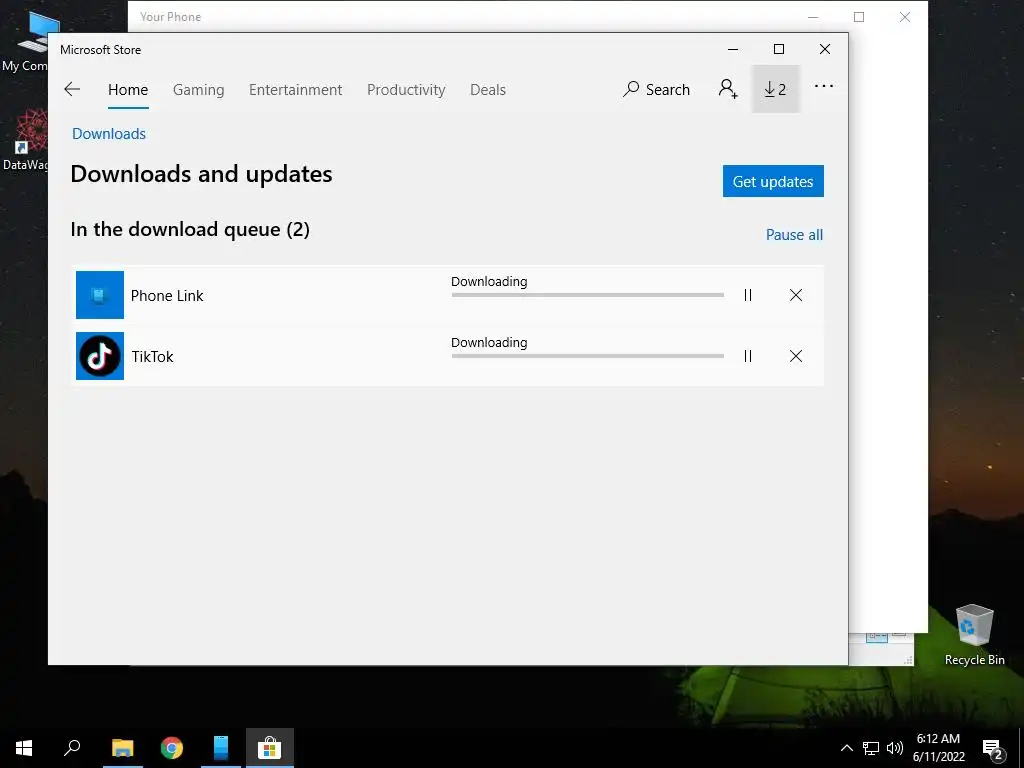Open the Productivity tab
Image resolution: width=1024 pixels, height=768 pixels.
(x=406, y=89)
